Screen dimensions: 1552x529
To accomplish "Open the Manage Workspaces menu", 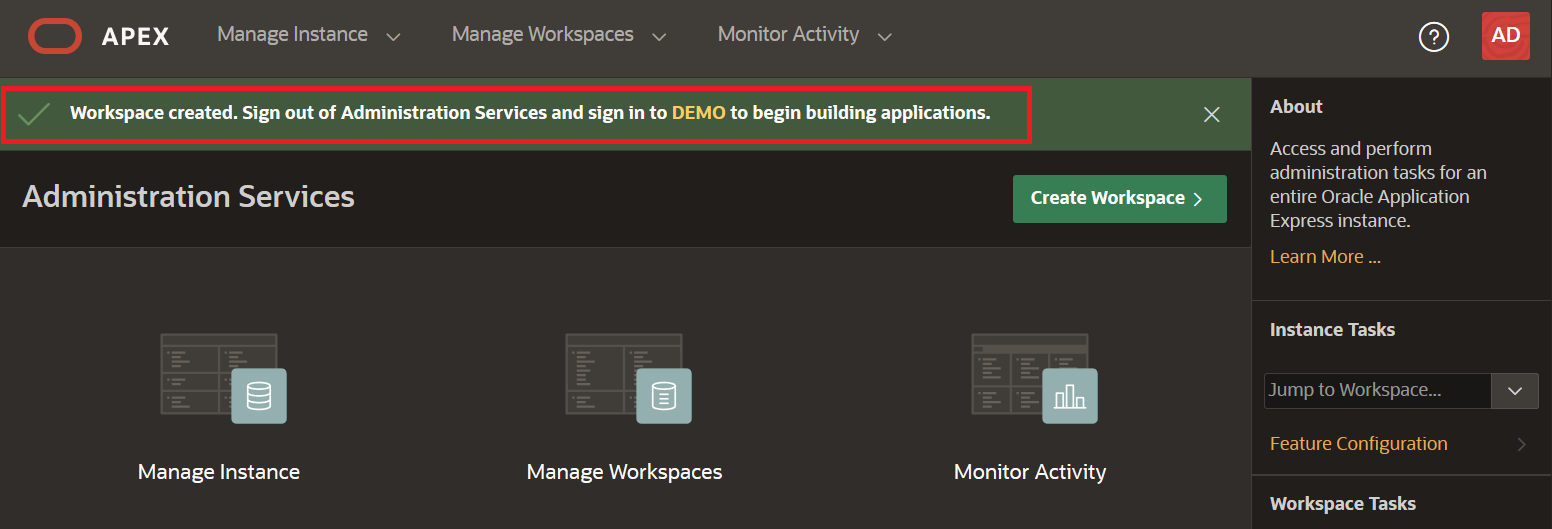I will (x=558, y=35).
